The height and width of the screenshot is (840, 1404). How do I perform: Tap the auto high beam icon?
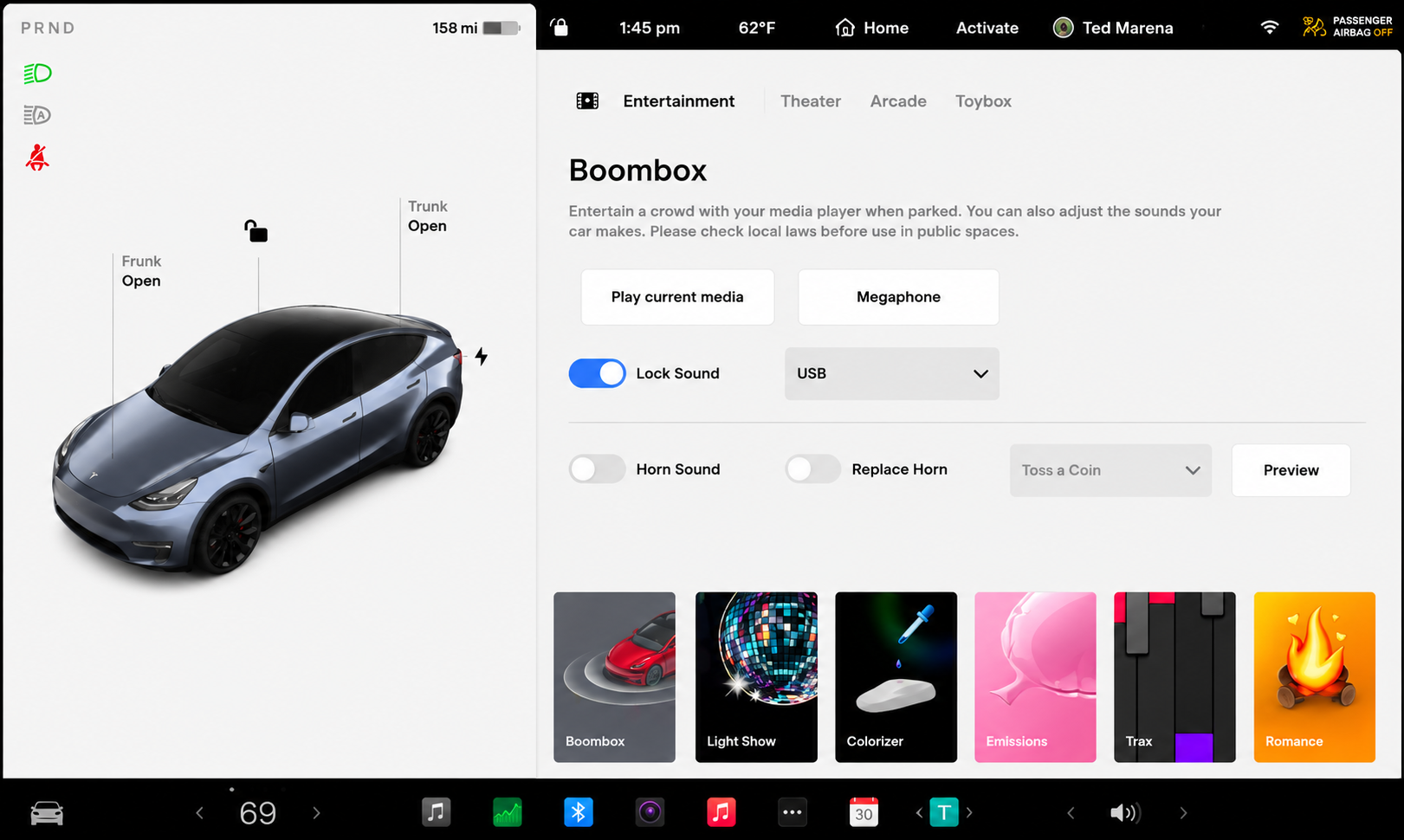tap(37, 115)
